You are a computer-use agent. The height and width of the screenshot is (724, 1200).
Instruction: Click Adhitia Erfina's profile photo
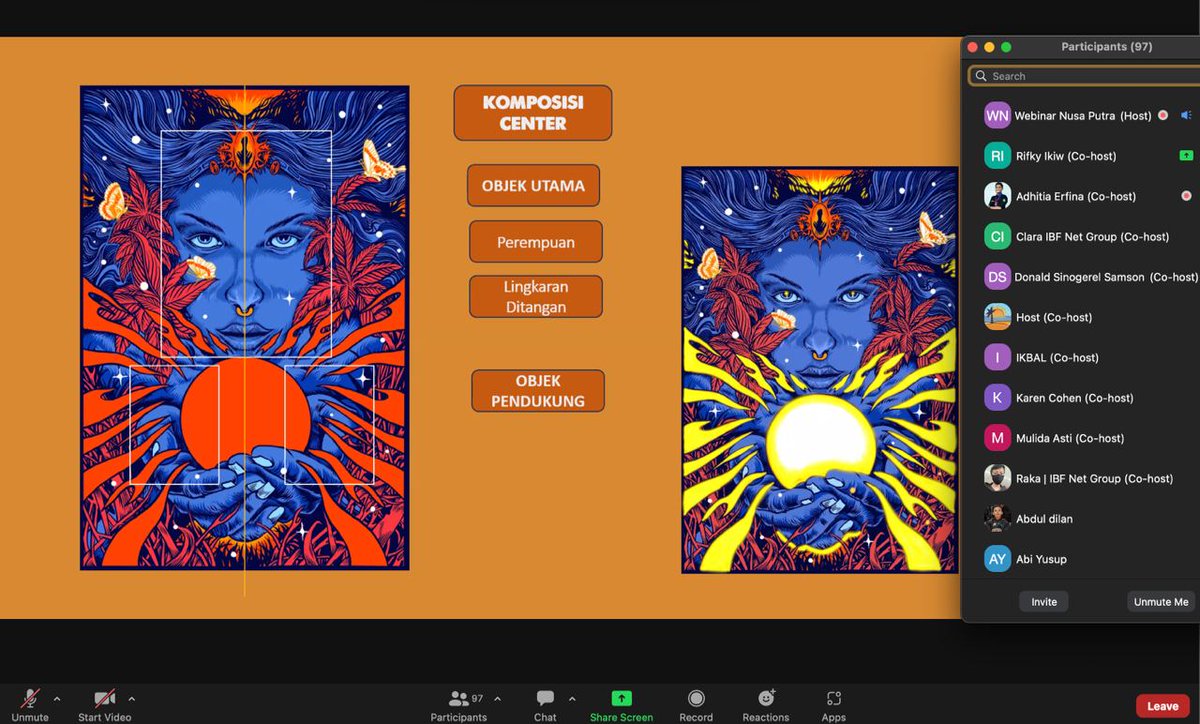997,196
